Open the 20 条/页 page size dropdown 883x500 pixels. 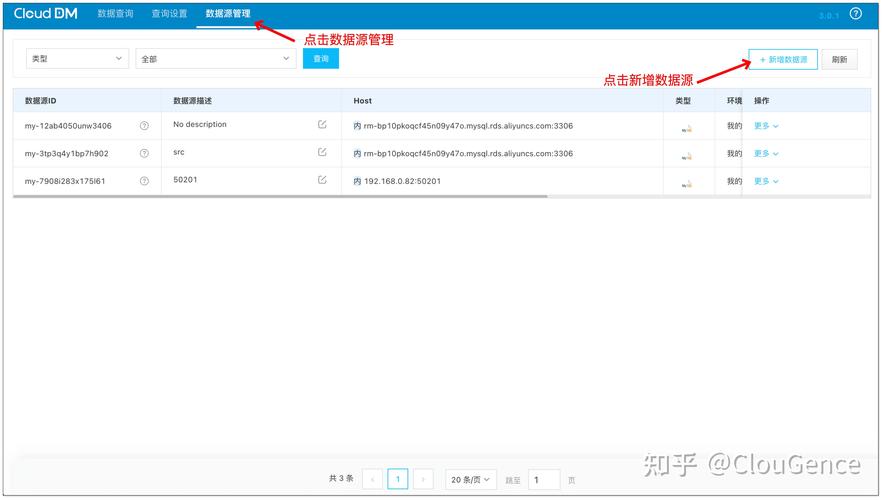pyautogui.click(x=471, y=480)
